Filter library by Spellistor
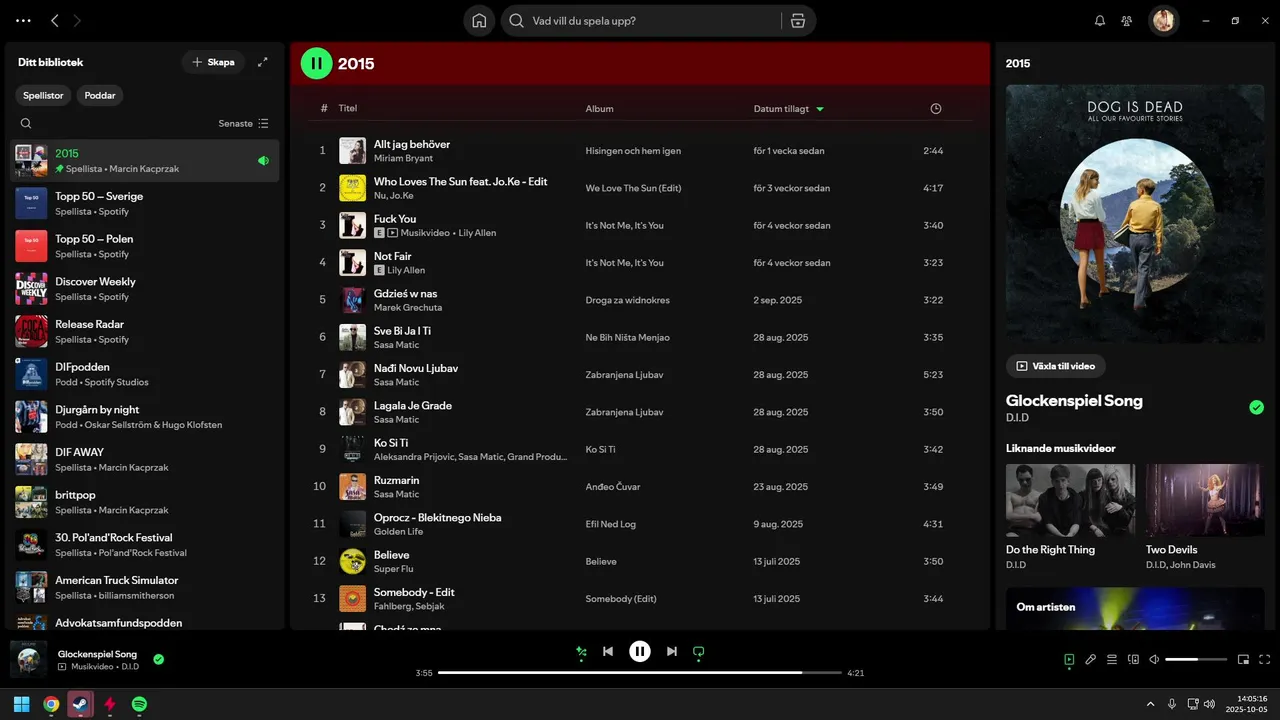The height and width of the screenshot is (720, 1280). pos(44,95)
